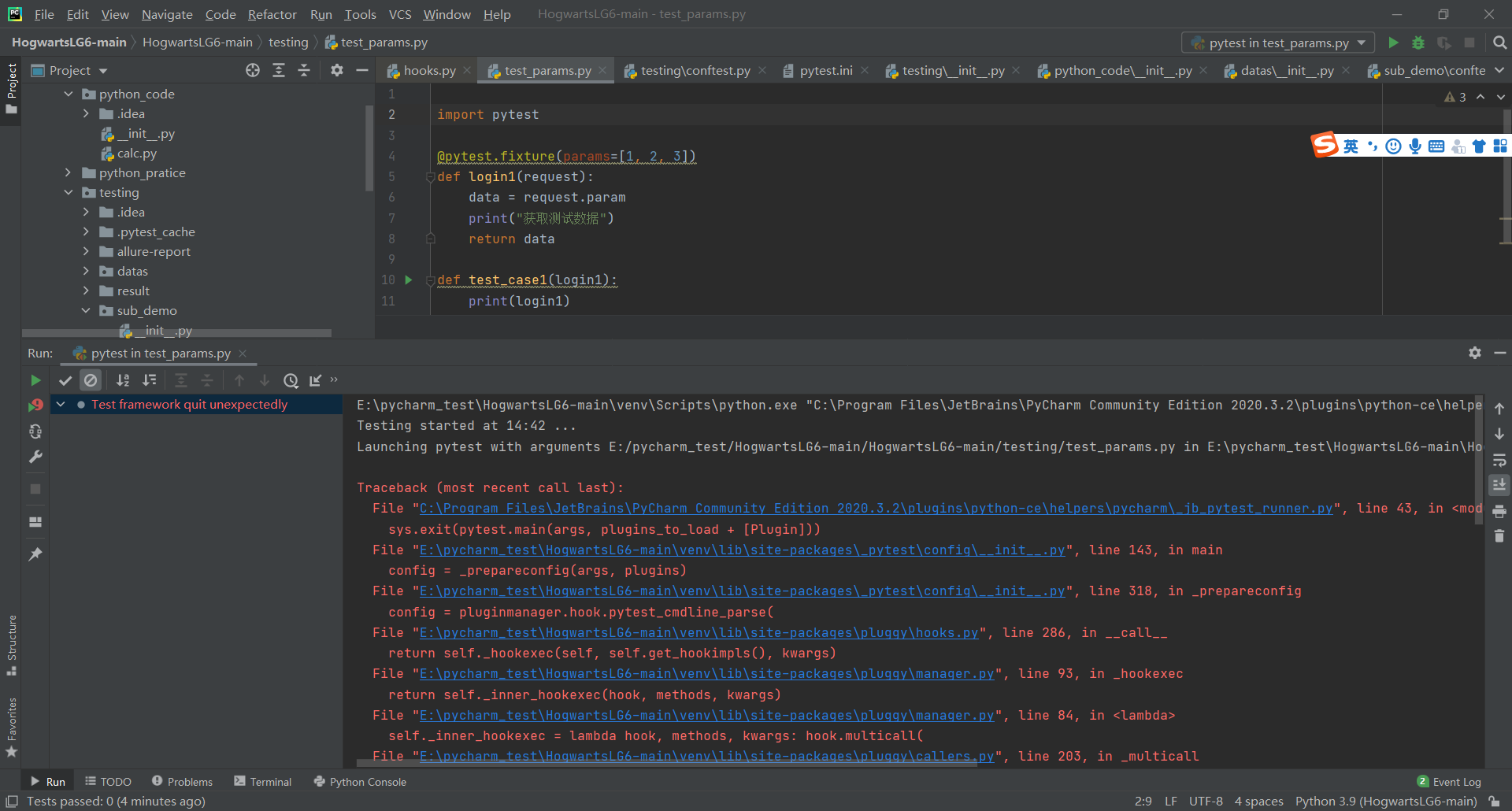Start debugging with the bug icon

[x=1418, y=43]
